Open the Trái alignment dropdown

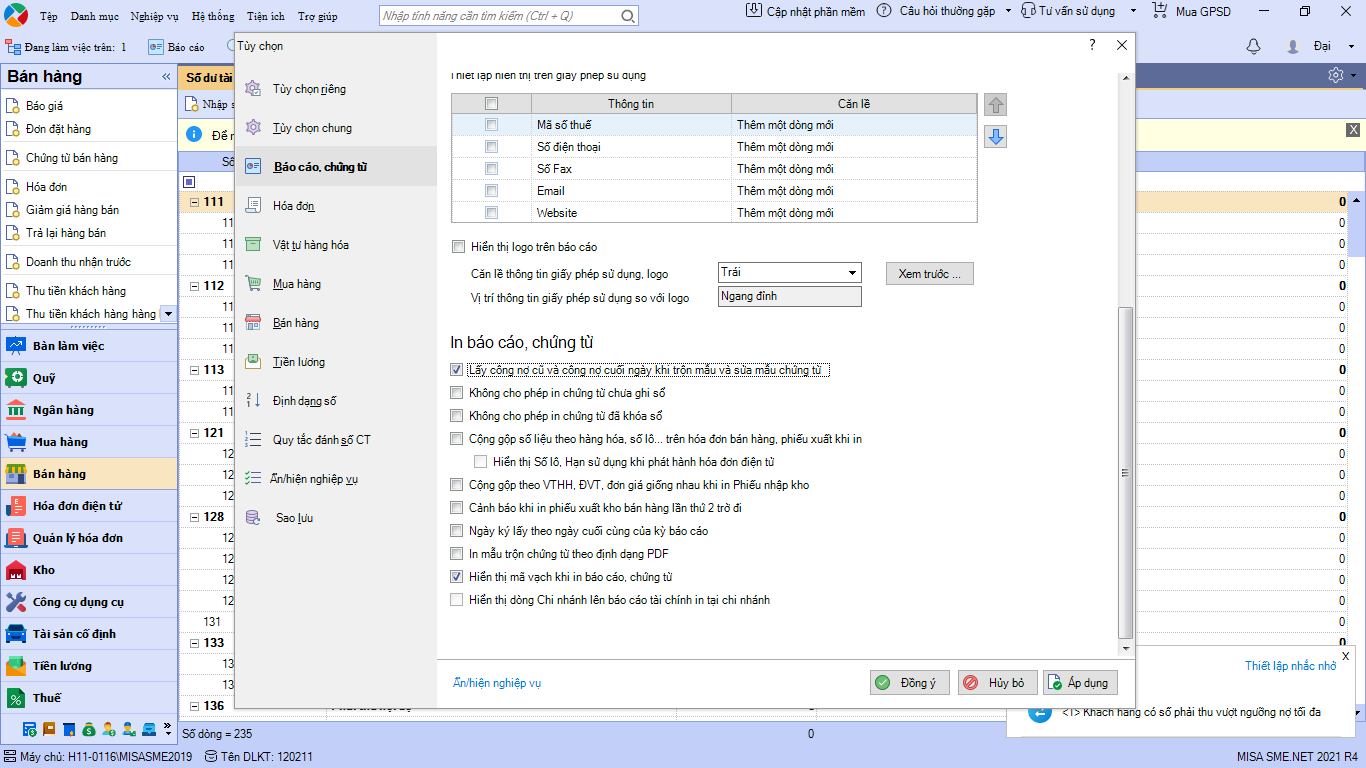coord(852,273)
